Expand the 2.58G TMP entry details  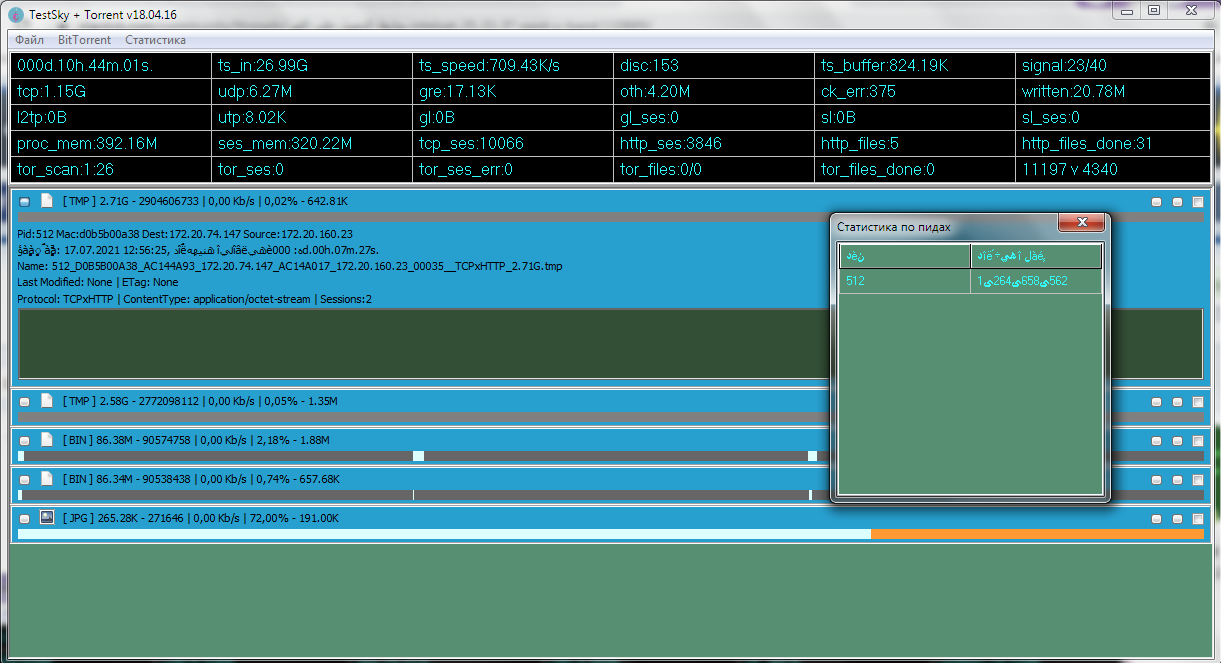25,402
